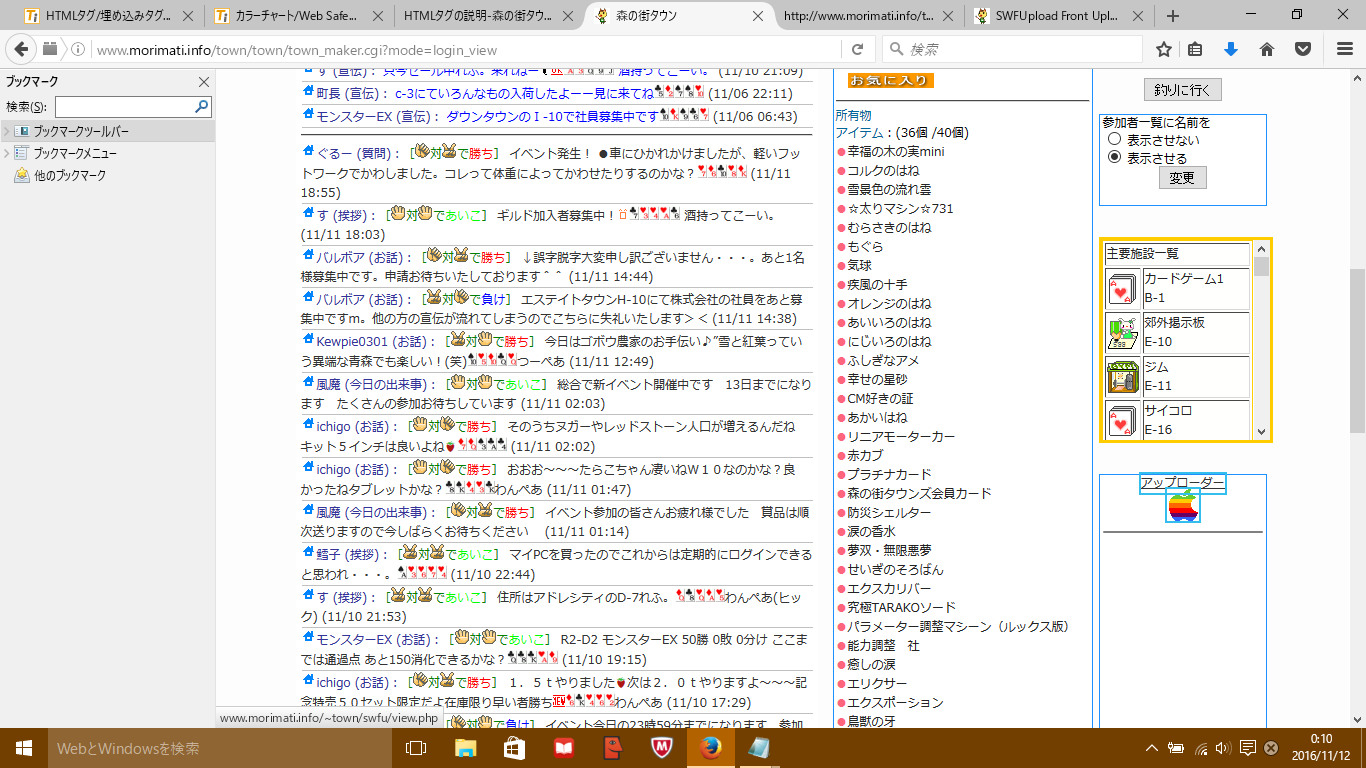Click the リニアモーターカー item text
Image resolution: width=1366 pixels, height=768 pixels.
pyautogui.click(x=901, y=436)
